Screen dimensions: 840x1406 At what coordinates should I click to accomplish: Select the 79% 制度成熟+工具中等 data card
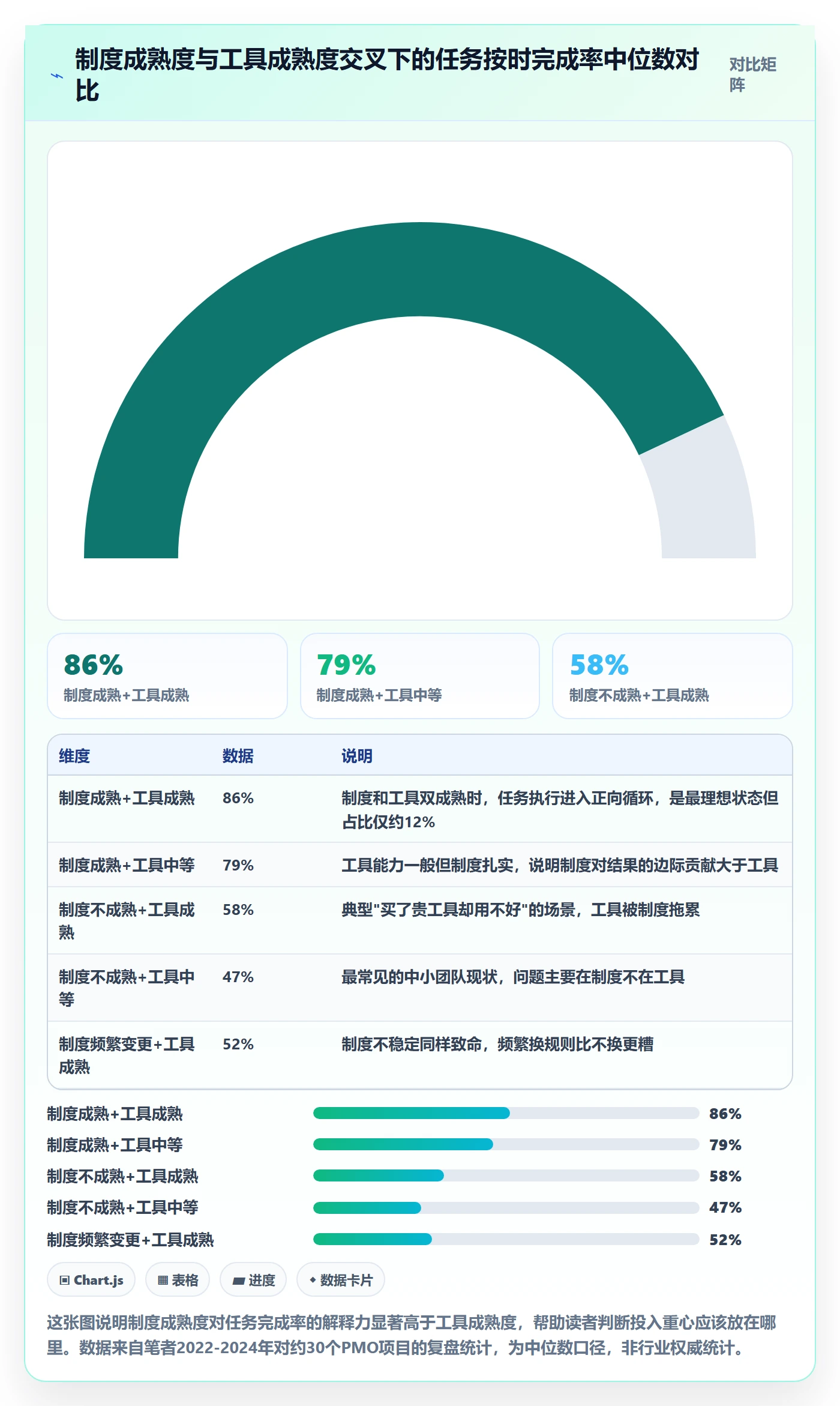[420, 676]
